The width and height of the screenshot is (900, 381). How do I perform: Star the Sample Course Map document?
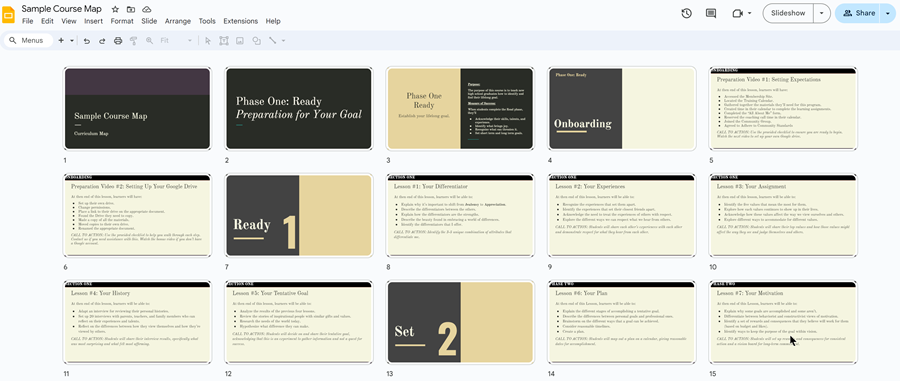[x=115, y=9]
